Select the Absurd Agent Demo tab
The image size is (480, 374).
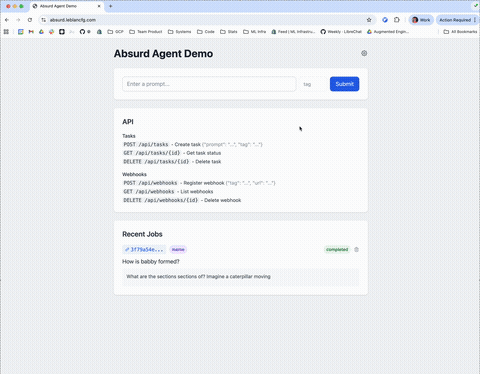click(x=67, y=6)
